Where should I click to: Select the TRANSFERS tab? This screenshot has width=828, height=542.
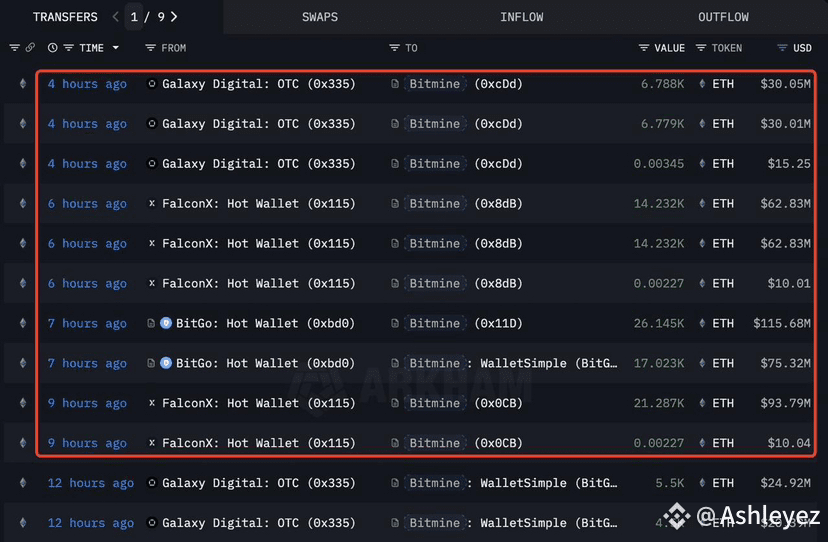coord(65,17)
